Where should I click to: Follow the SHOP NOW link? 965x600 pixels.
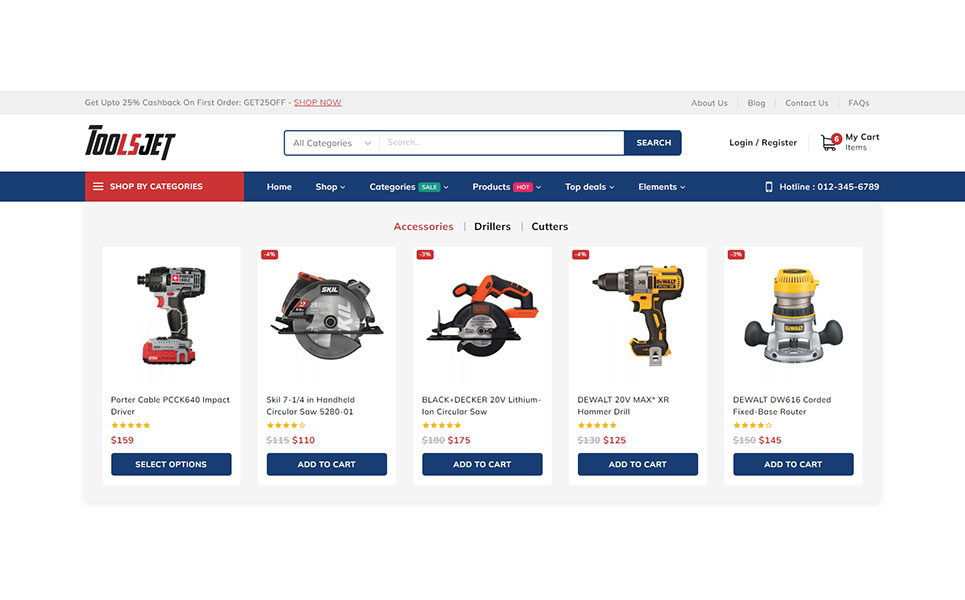coord(317,103)
